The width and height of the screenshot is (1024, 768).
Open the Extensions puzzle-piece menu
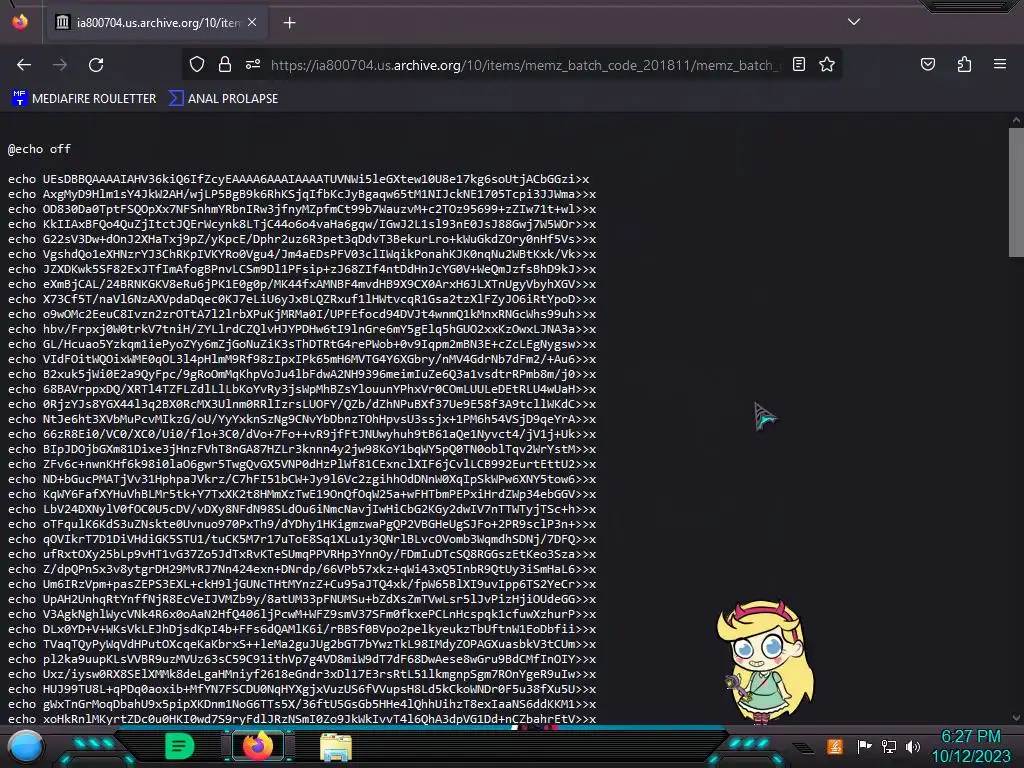[964, 64]
